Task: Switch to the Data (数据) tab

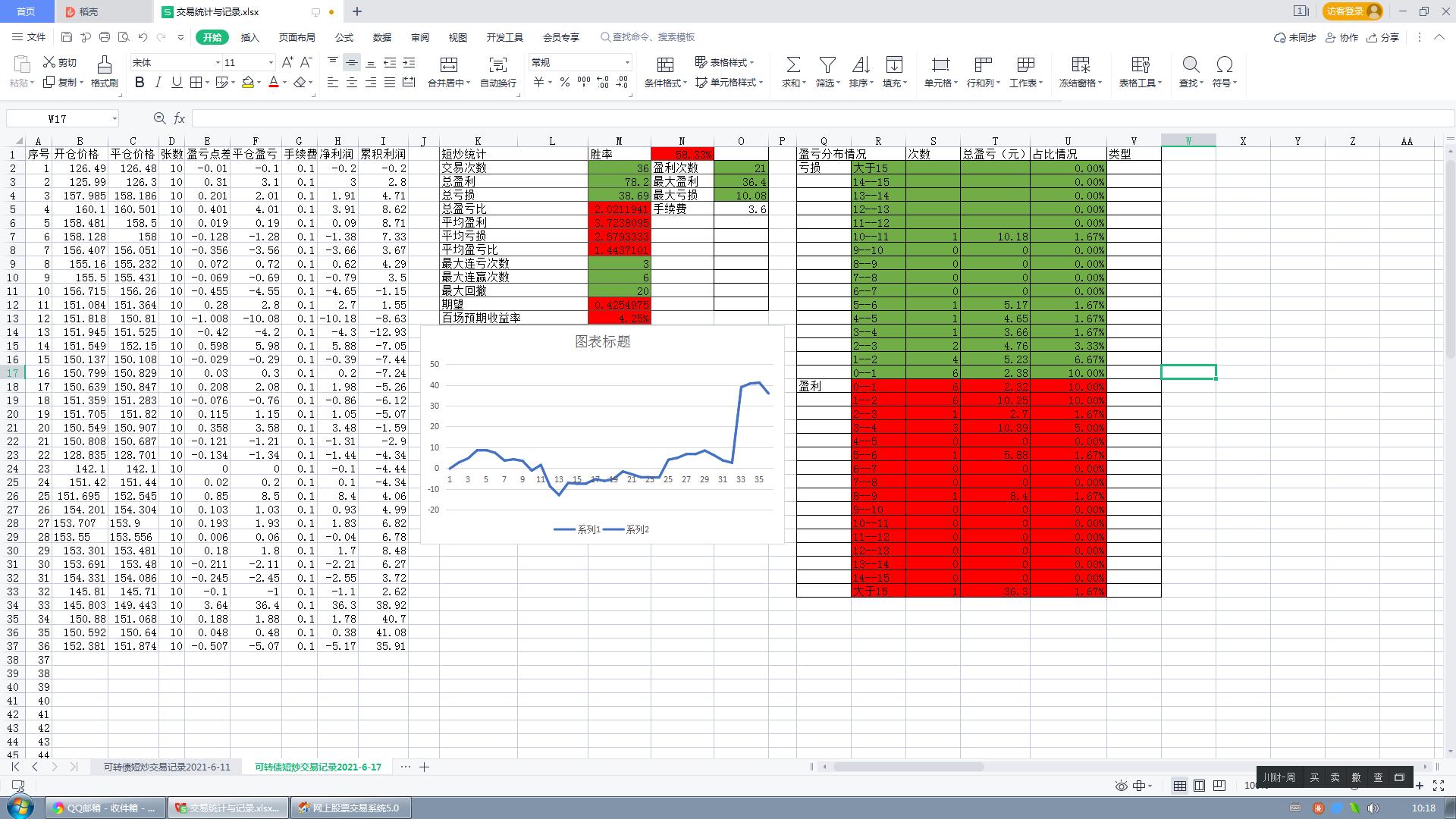Action: (x=381, y=37)
